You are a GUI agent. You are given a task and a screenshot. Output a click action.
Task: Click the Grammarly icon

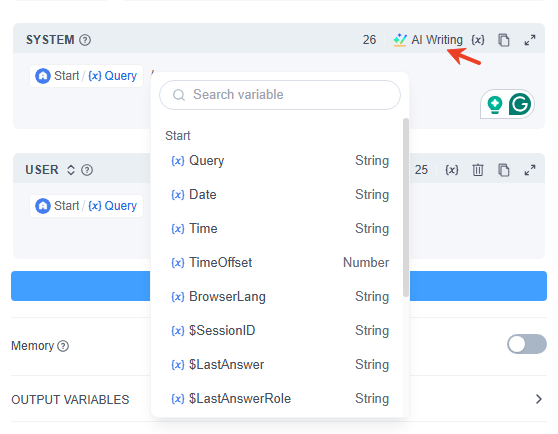520,104
